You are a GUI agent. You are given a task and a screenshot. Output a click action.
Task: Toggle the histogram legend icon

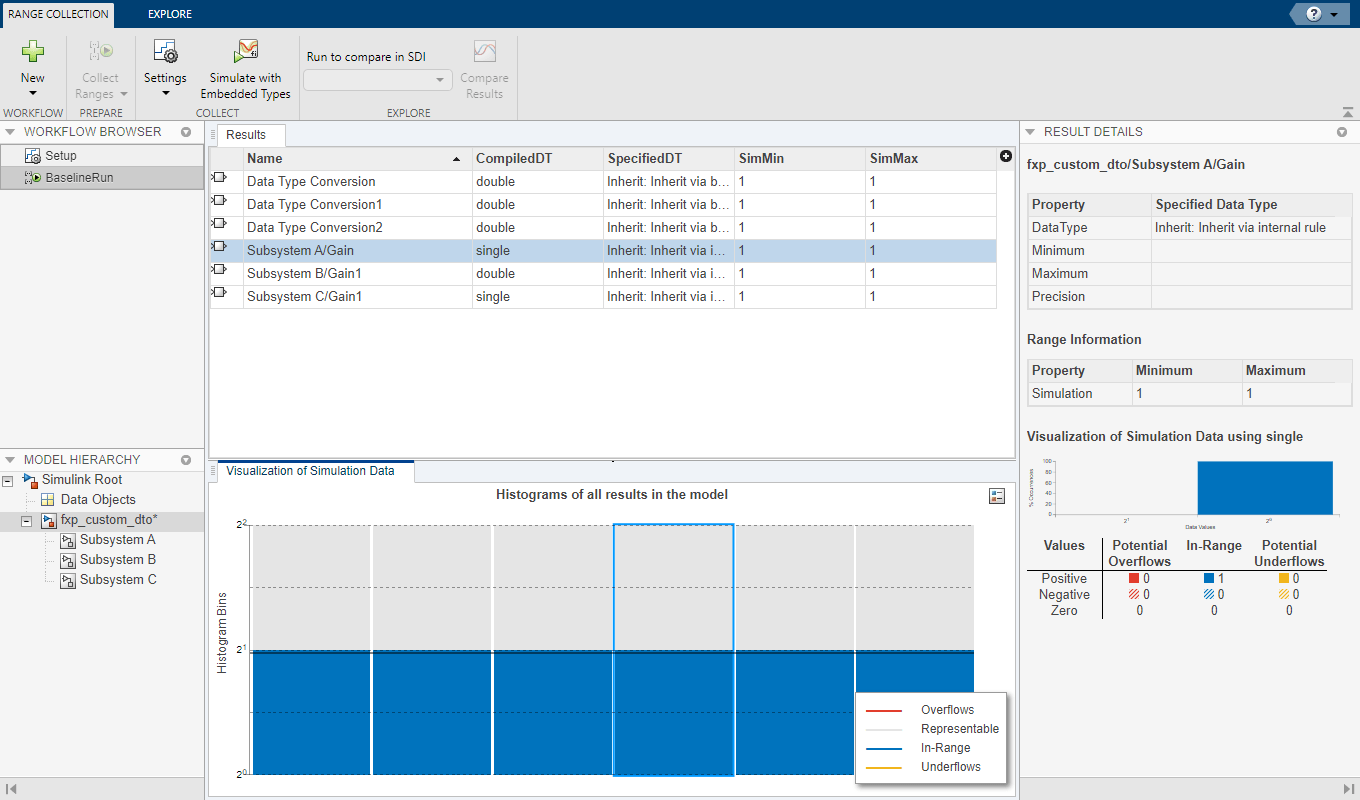pos(996,496)
